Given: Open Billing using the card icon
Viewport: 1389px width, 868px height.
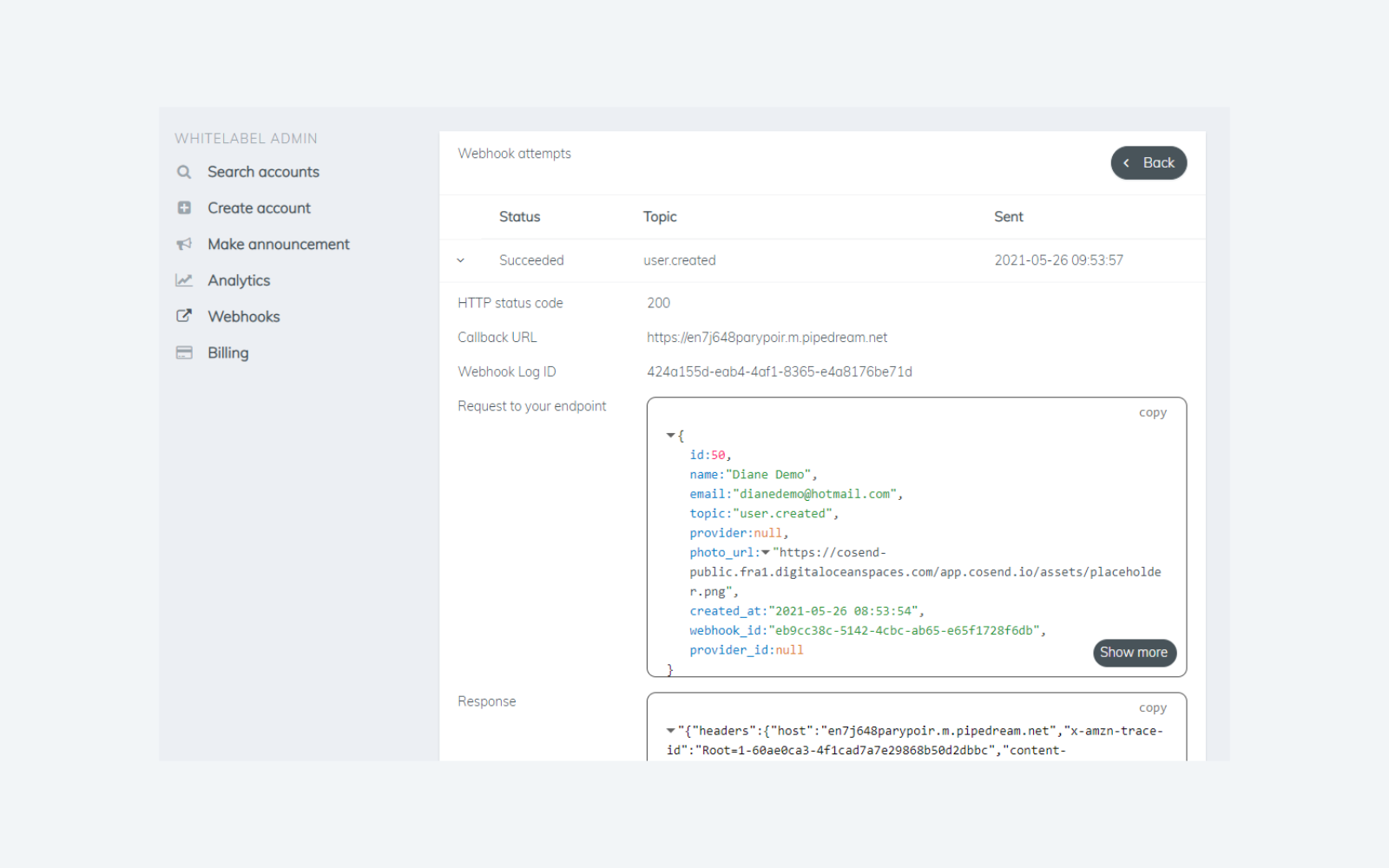Looking at the screenshot, I should point(183,352).
